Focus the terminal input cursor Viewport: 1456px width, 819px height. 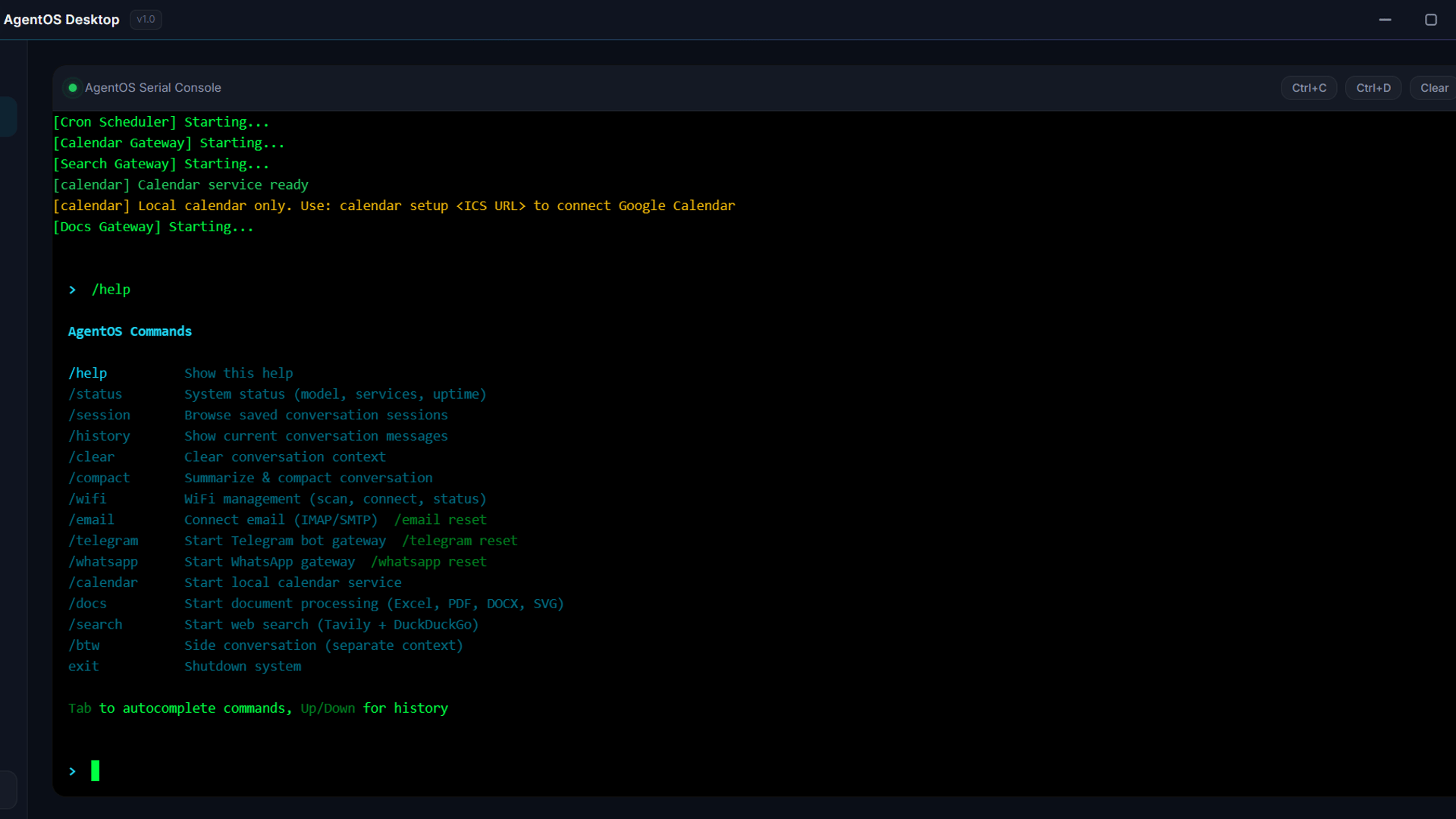coord(96,771)
